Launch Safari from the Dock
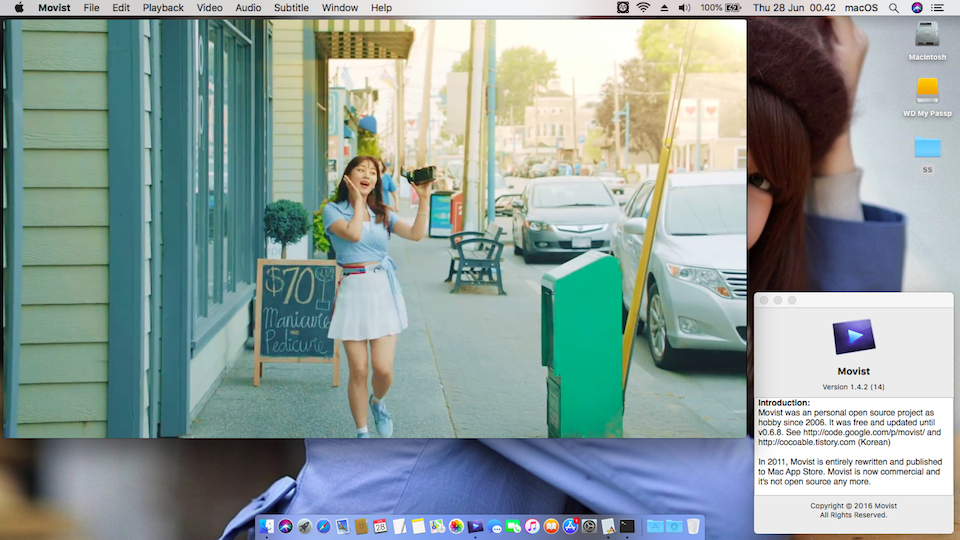Screen dimensions: 960x540 point(323,526)
